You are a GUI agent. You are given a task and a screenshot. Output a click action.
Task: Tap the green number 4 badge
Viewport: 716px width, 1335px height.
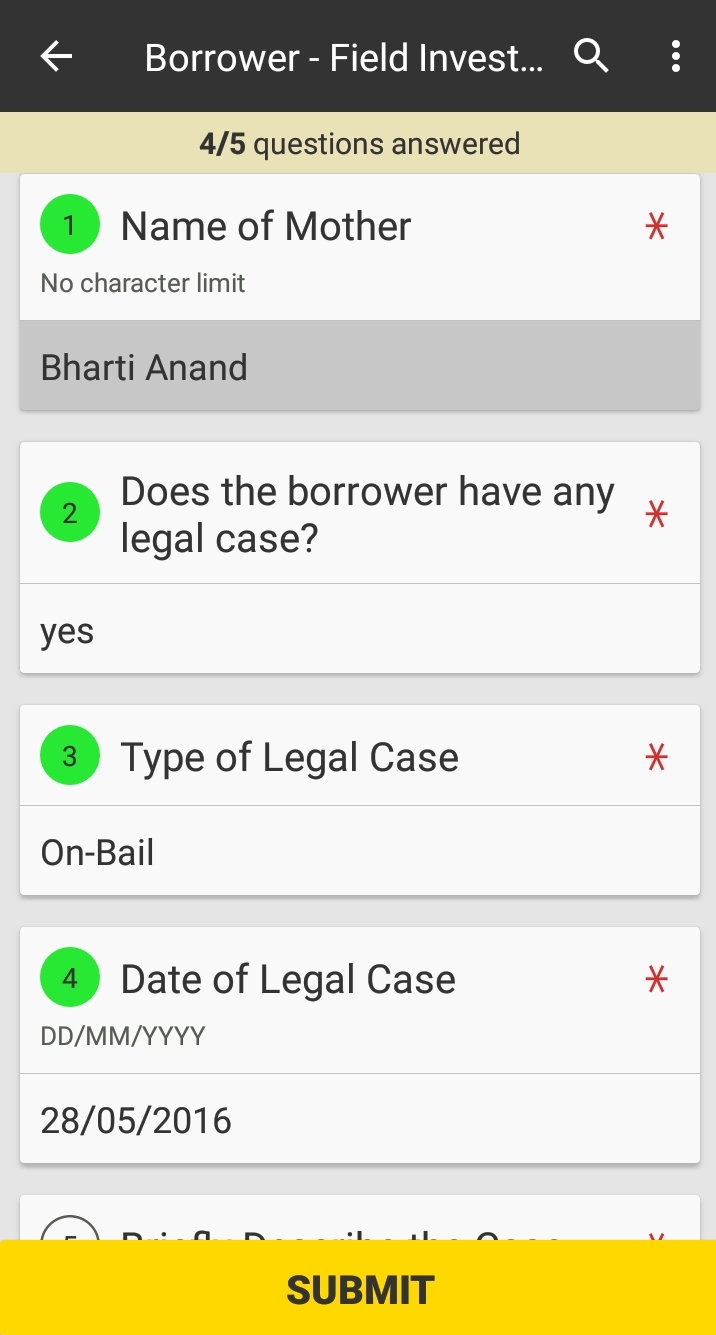69,979
